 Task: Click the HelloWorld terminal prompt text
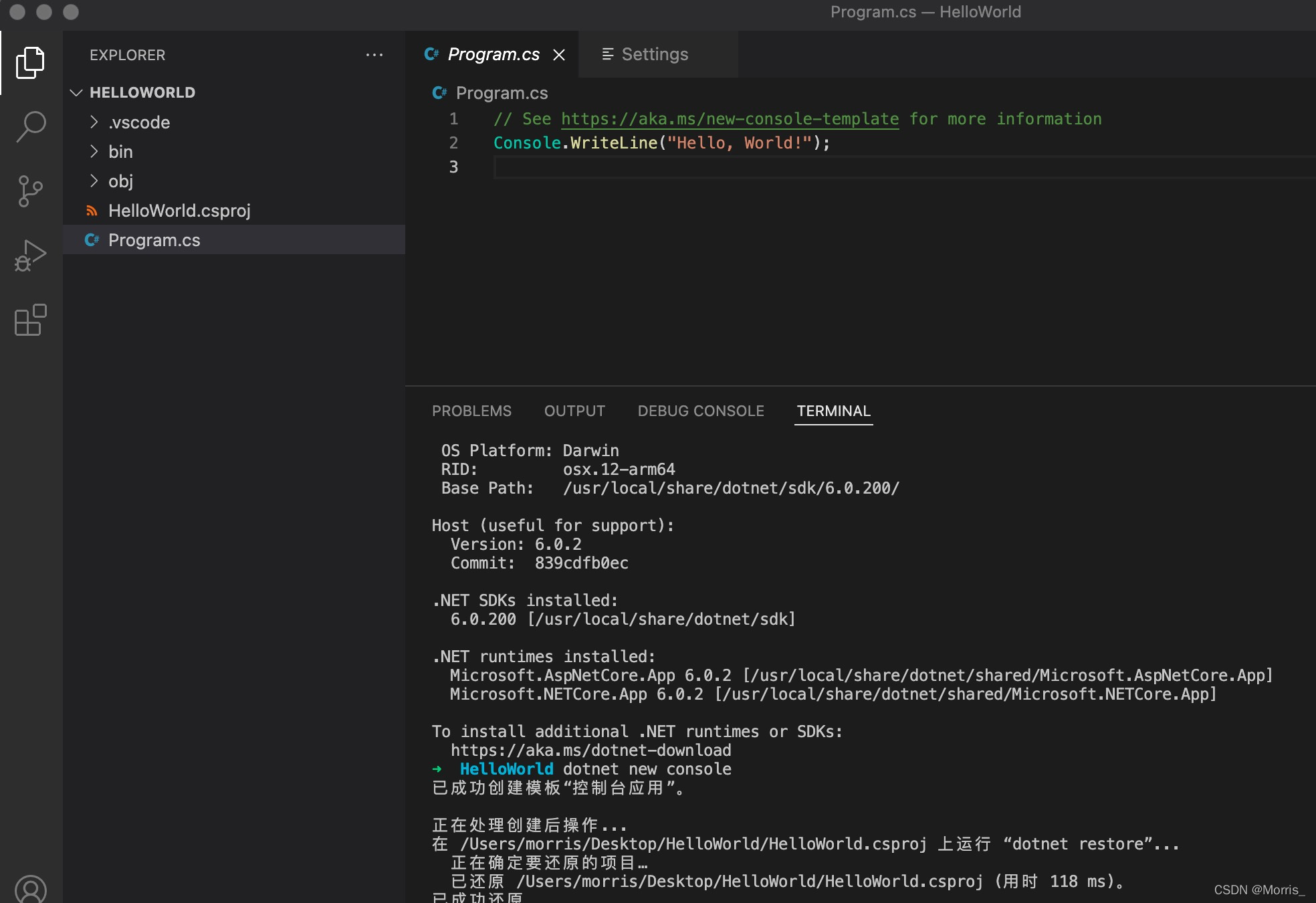[506, 769]
